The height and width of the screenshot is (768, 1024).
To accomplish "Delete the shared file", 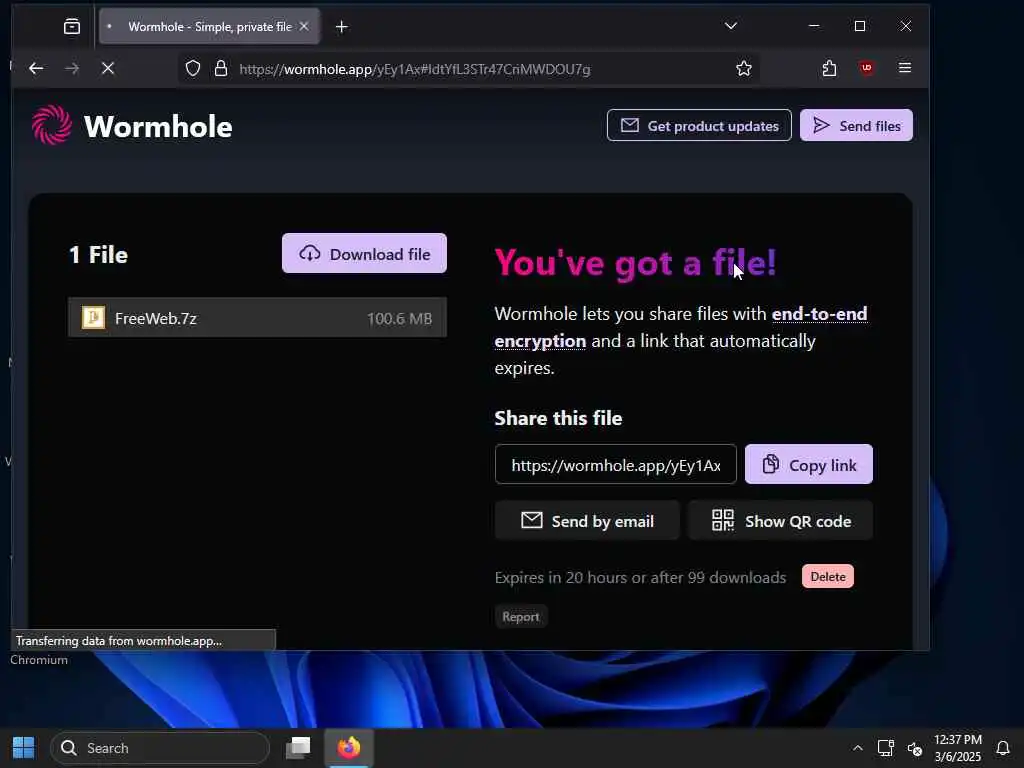I will point(827,577).
